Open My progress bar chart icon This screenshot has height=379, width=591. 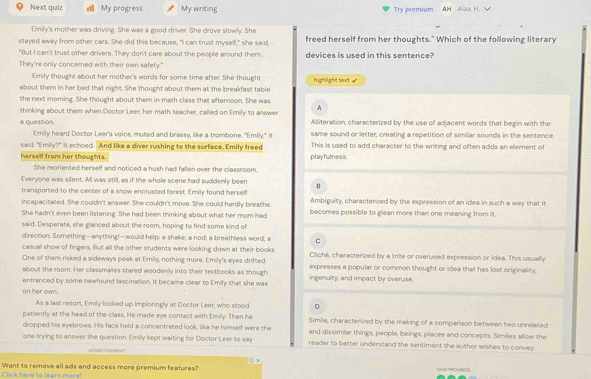tap(90, 8)
